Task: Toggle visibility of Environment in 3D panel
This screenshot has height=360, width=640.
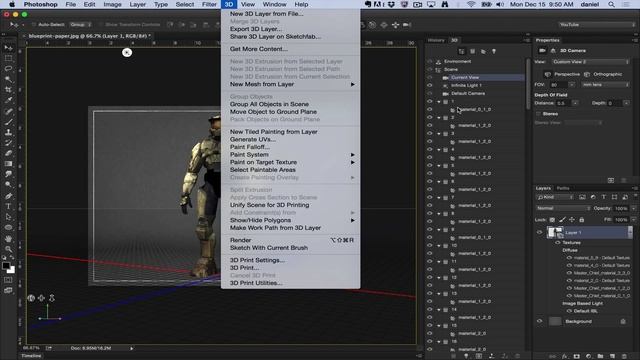Action: 429,61
